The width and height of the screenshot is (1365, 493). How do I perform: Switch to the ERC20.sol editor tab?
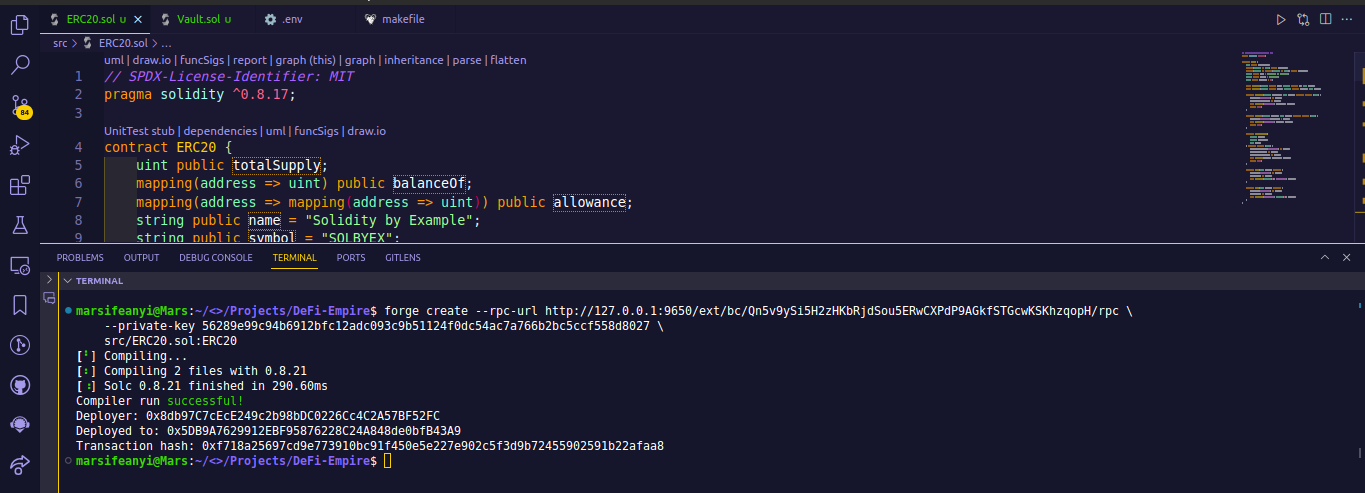tap(97, 19)
